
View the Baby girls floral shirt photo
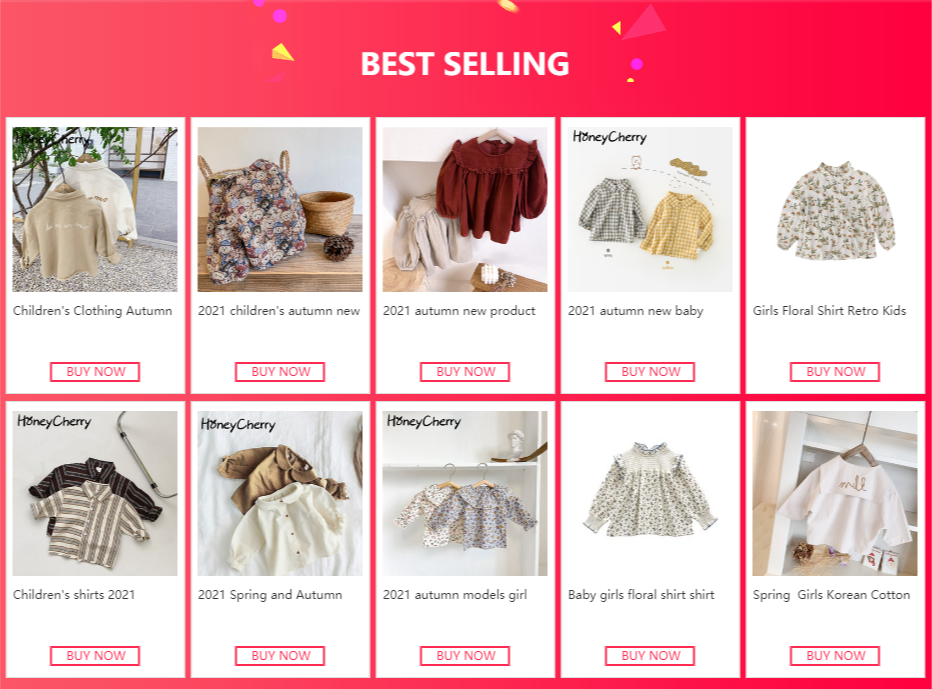650,493
